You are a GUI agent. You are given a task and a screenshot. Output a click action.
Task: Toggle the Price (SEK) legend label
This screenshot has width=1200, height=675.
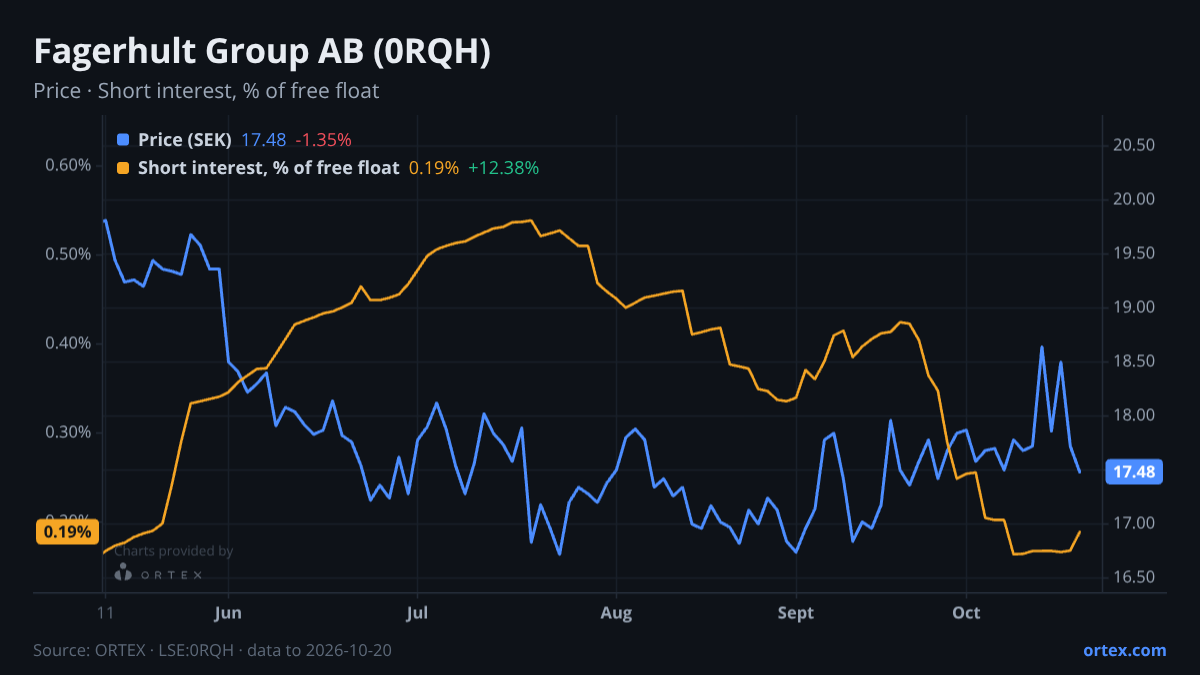pyautogui.click(x=185, y=140)
